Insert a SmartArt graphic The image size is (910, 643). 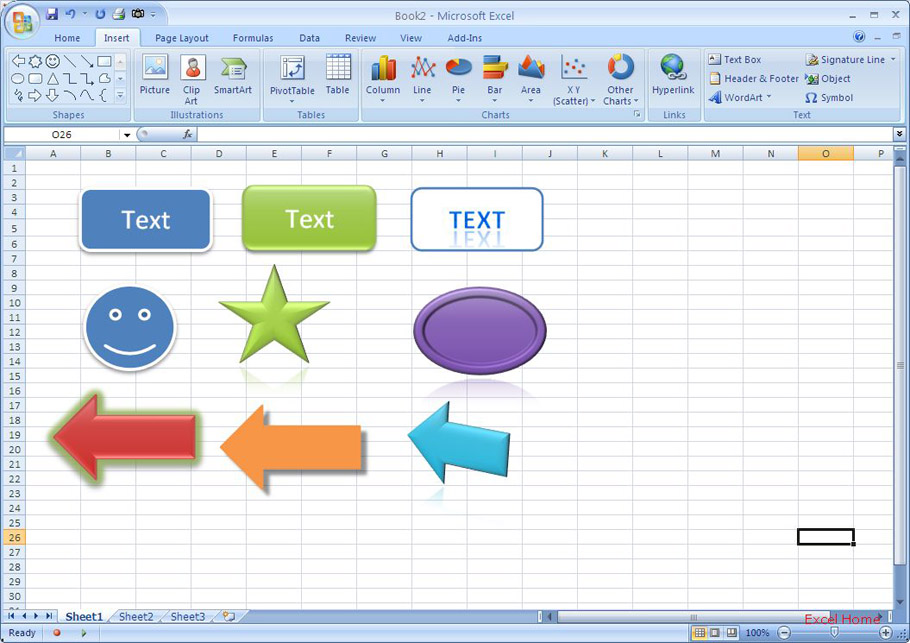point(232,76)
